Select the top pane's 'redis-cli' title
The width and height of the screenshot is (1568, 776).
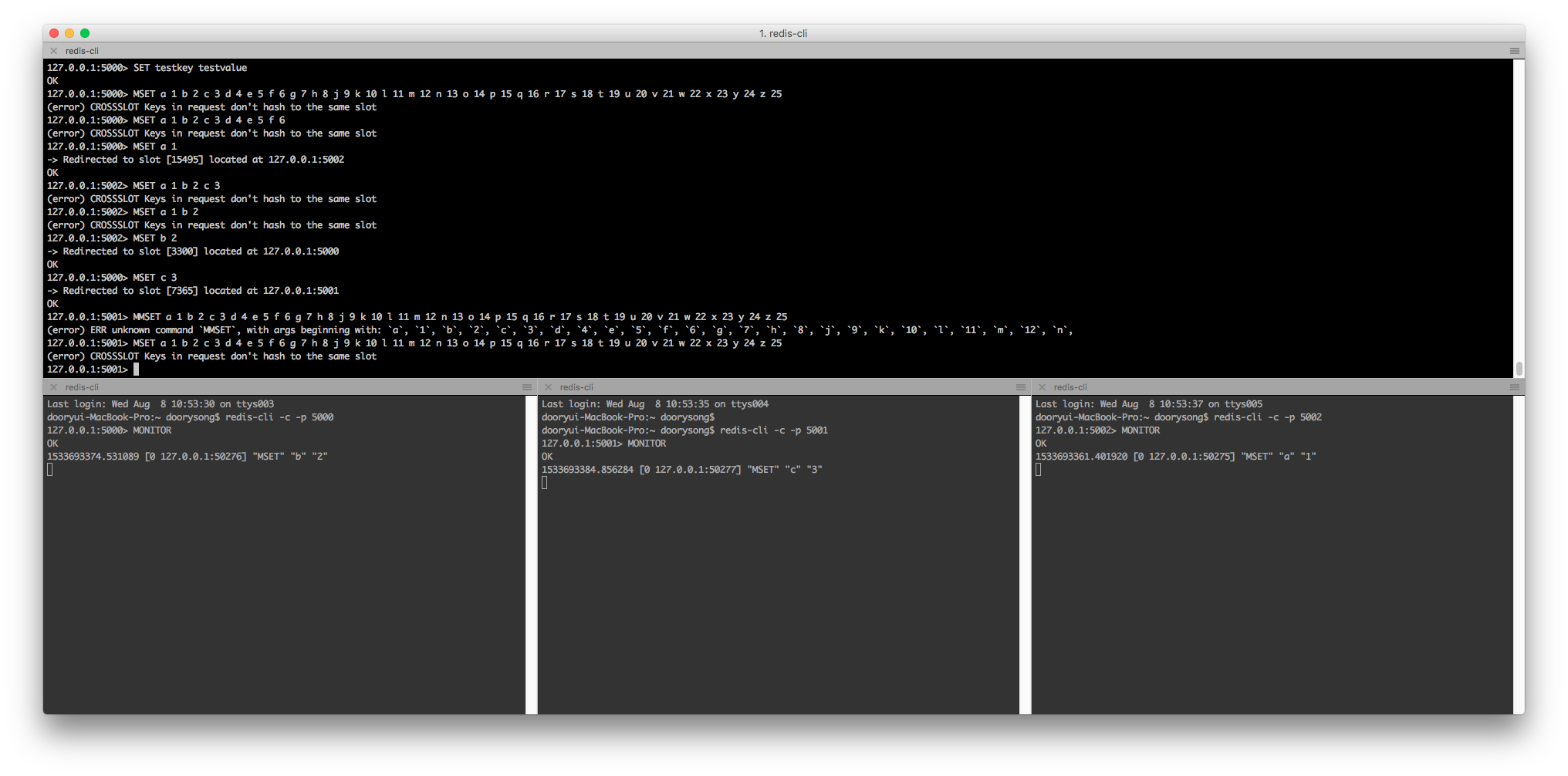[x=82, y=51]
